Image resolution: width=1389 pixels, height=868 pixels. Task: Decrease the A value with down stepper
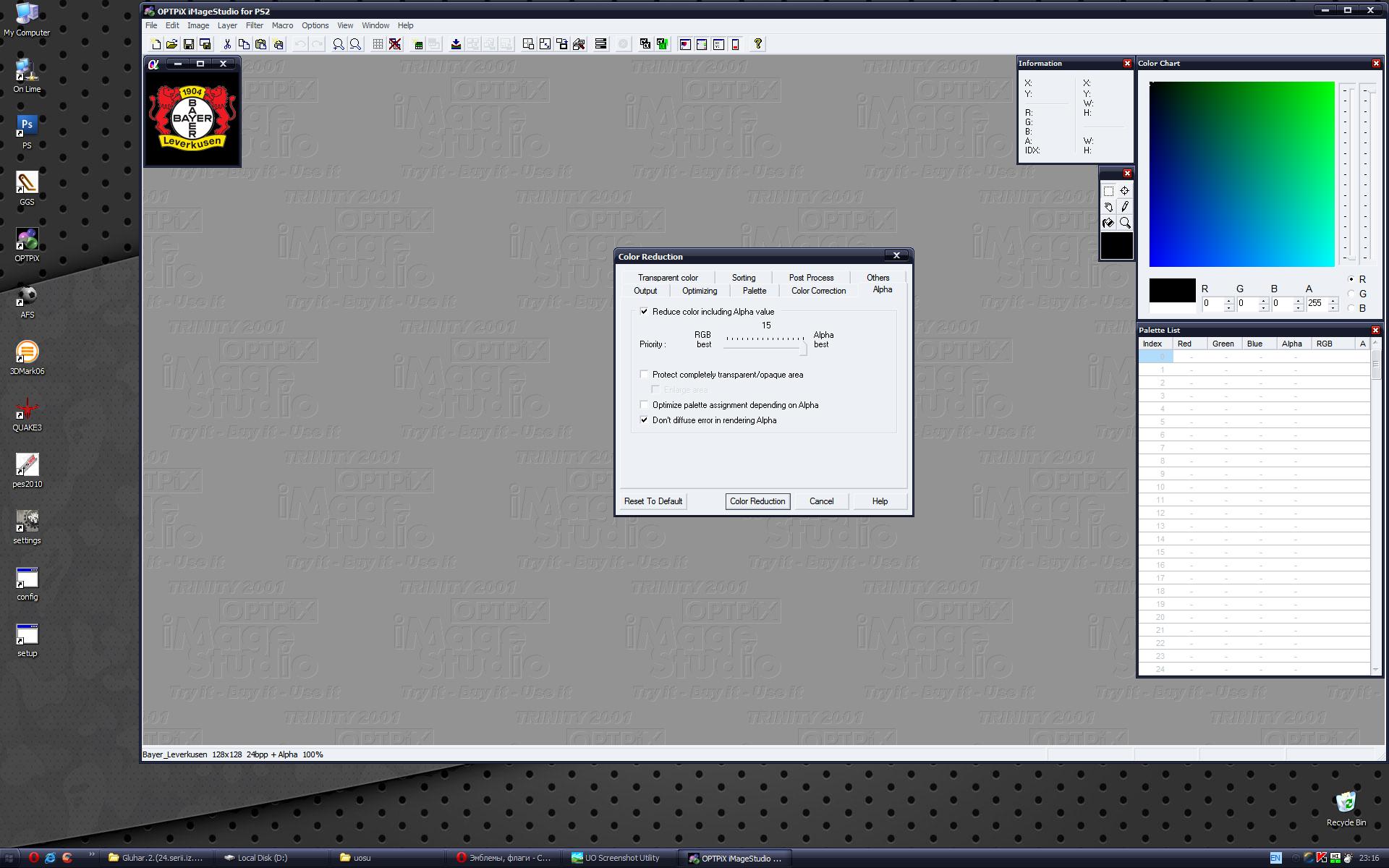tap(1333, 308)
